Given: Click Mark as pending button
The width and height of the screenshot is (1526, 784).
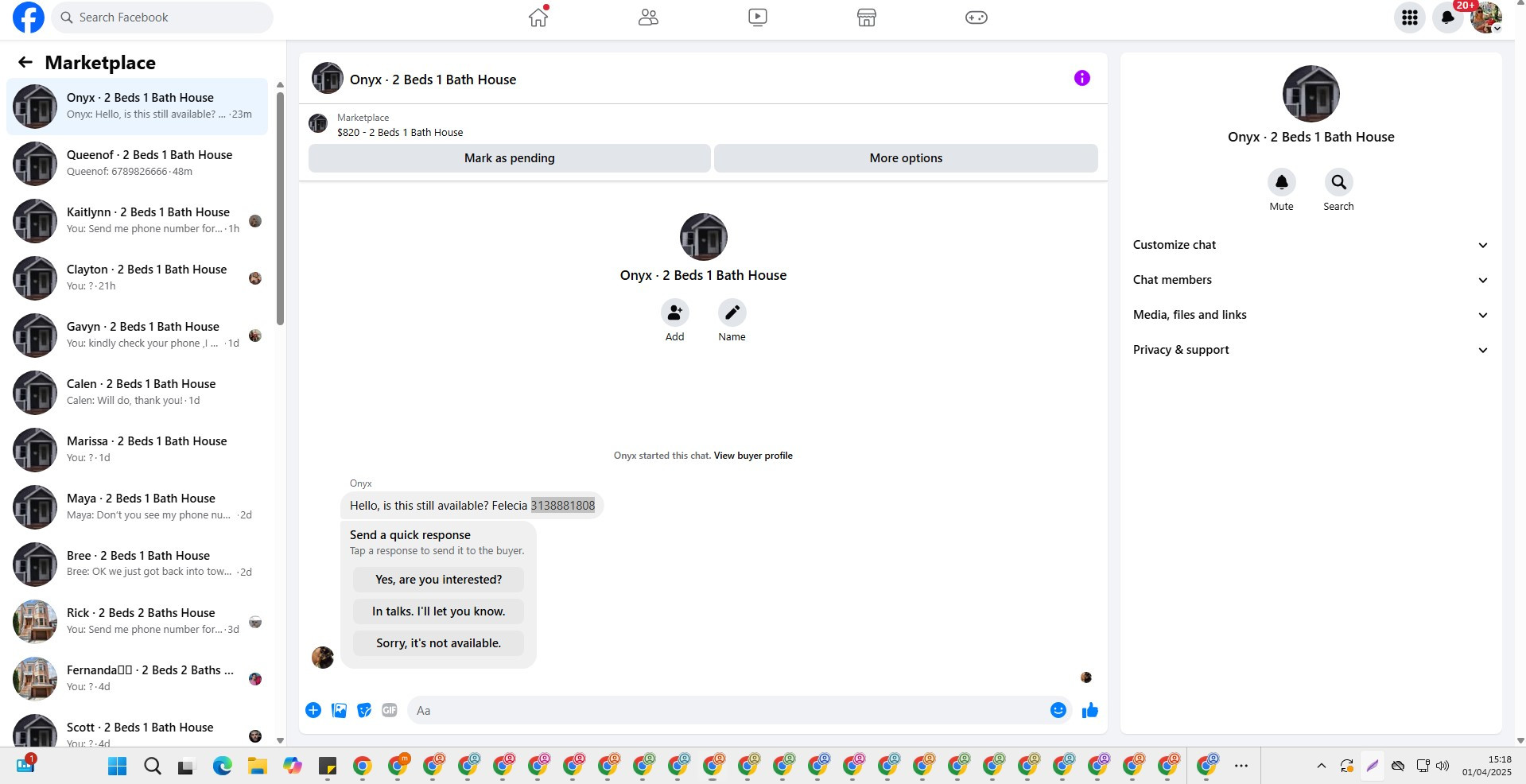Looking at the screenshot, I should (x=510, y=158).
